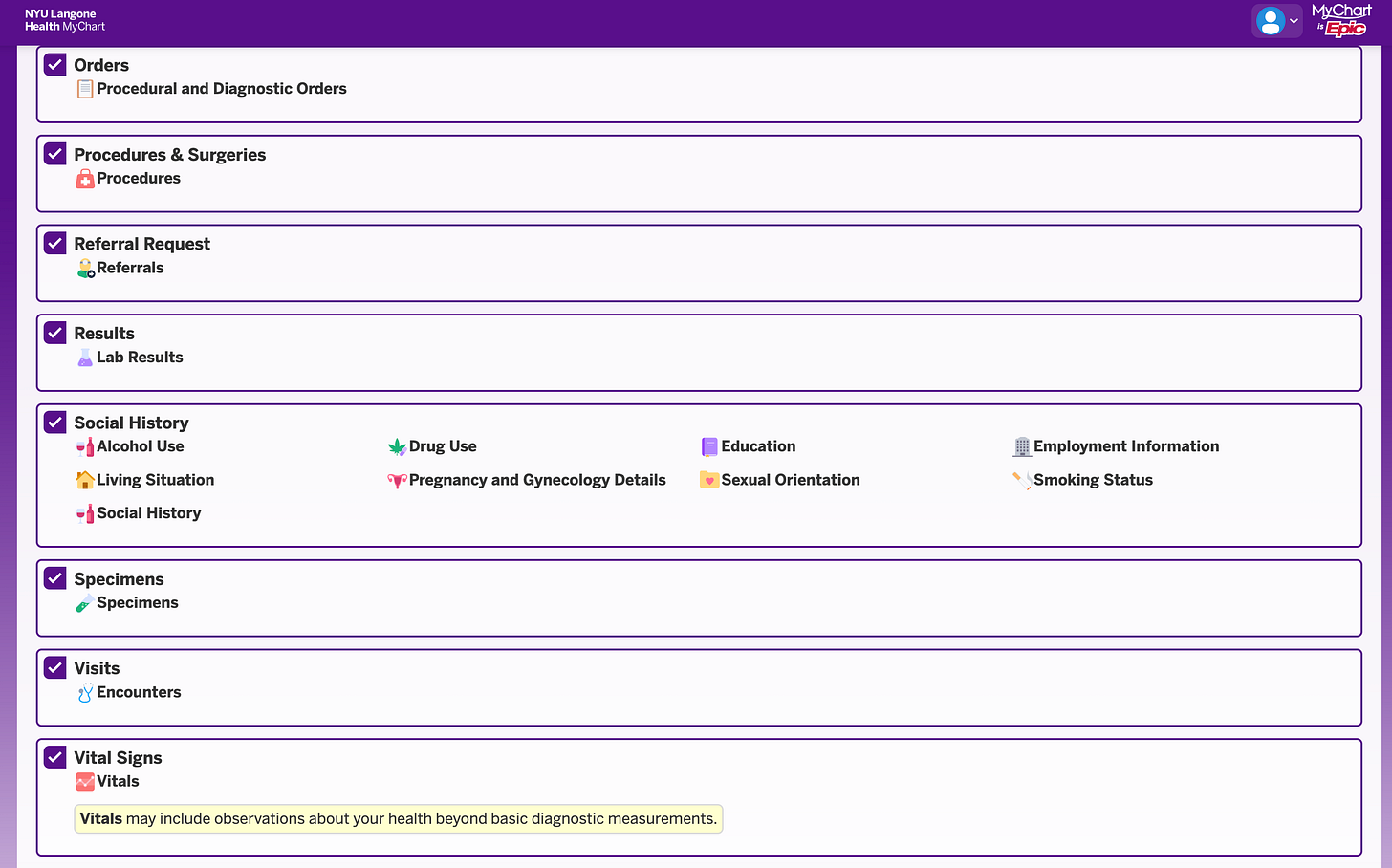
Task: Click the Vitals information note box
Action: point(399,819)
